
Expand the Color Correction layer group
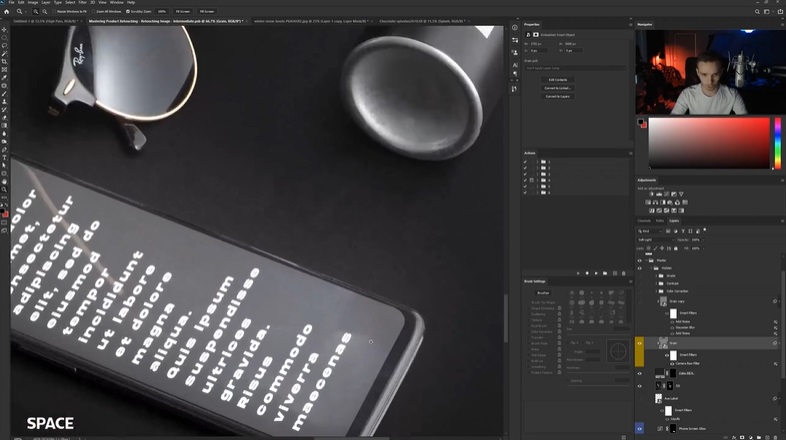(x=656, y=291)
